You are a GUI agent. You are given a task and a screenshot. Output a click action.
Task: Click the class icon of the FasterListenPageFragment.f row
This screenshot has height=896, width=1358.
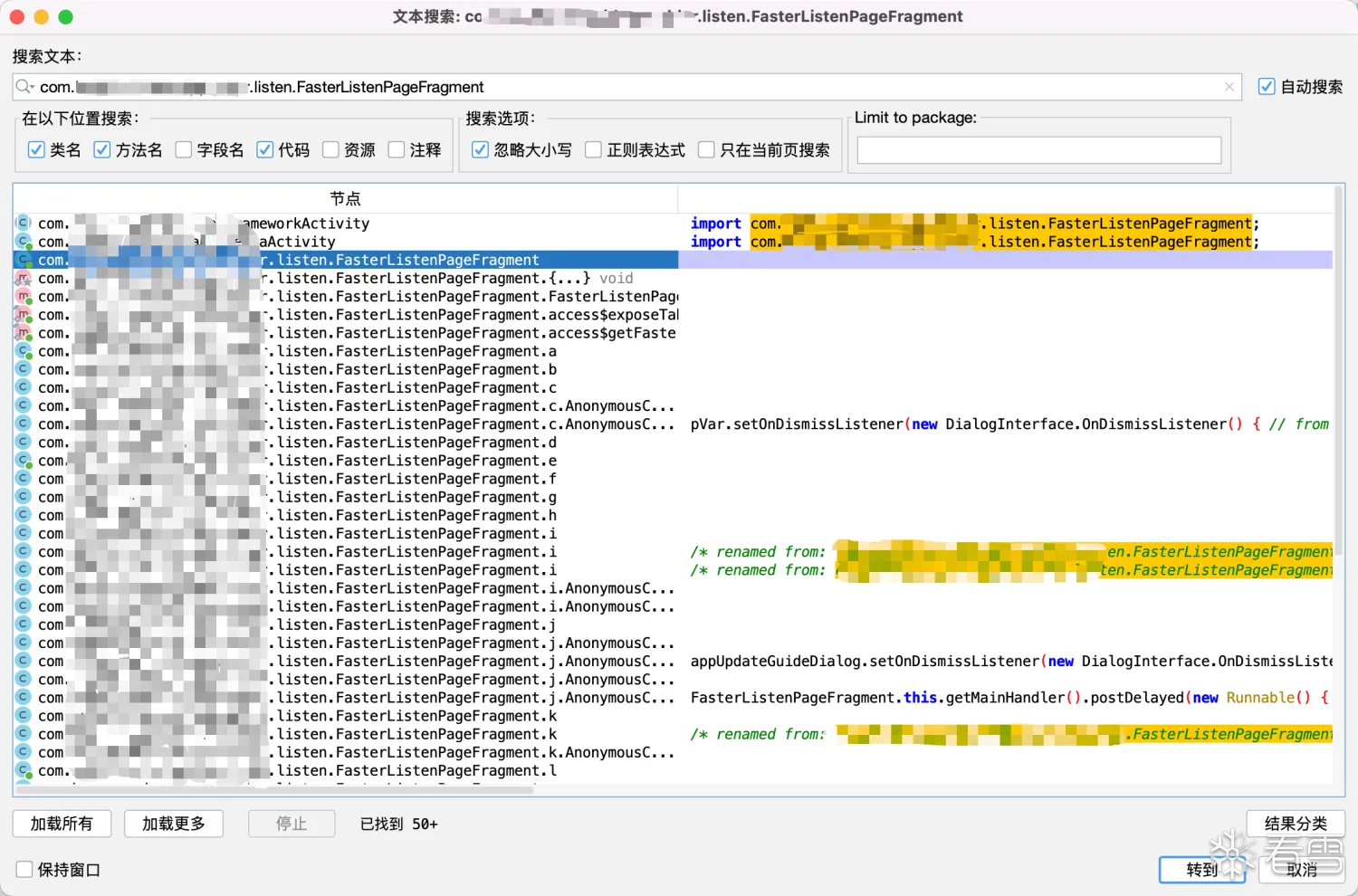pyautogui.click(x=24, y=478)
